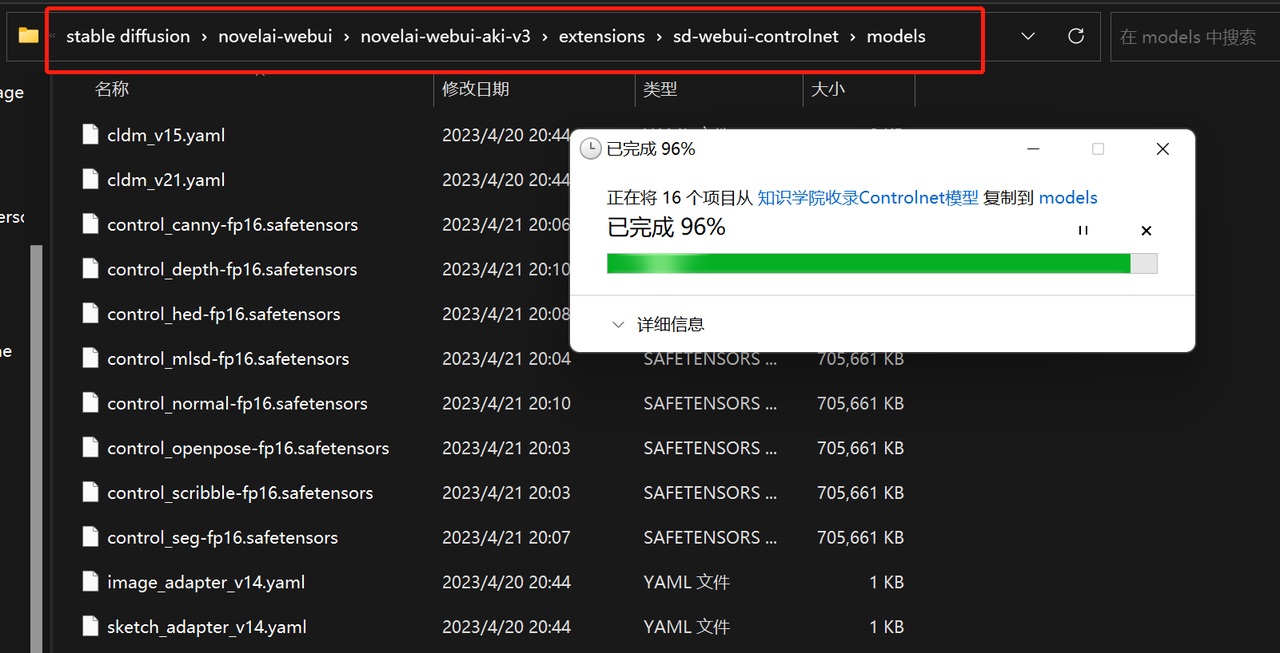The image size is (1280, 653).
Task: Click the navigation pane vertical scrollbar
Action: pos(37,448)
